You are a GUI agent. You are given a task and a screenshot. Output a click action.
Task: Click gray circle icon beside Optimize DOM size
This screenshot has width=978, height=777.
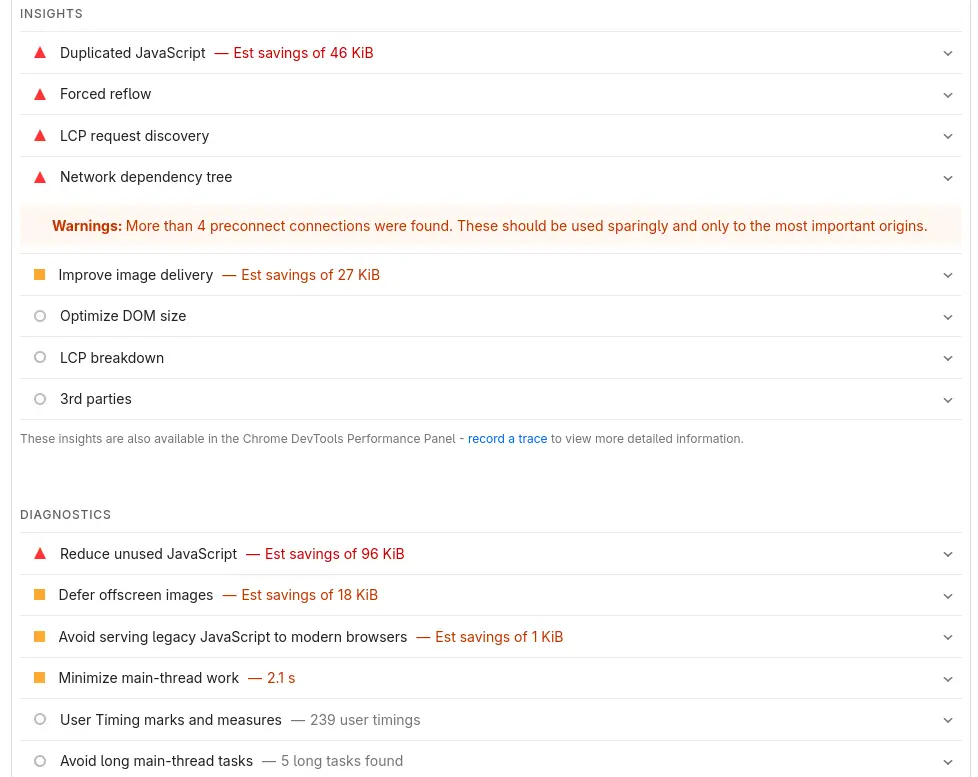point(40,316)
